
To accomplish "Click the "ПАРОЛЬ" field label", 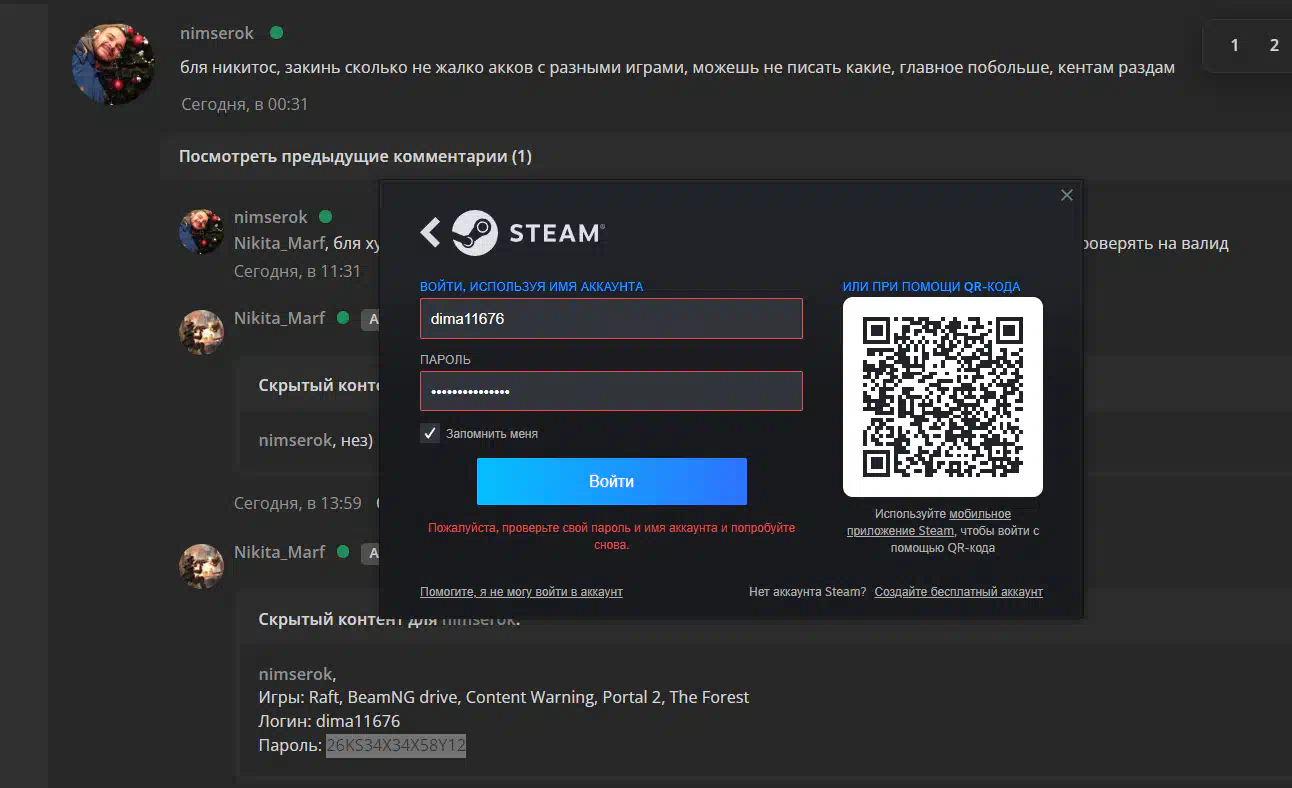I will click(445, 360).
